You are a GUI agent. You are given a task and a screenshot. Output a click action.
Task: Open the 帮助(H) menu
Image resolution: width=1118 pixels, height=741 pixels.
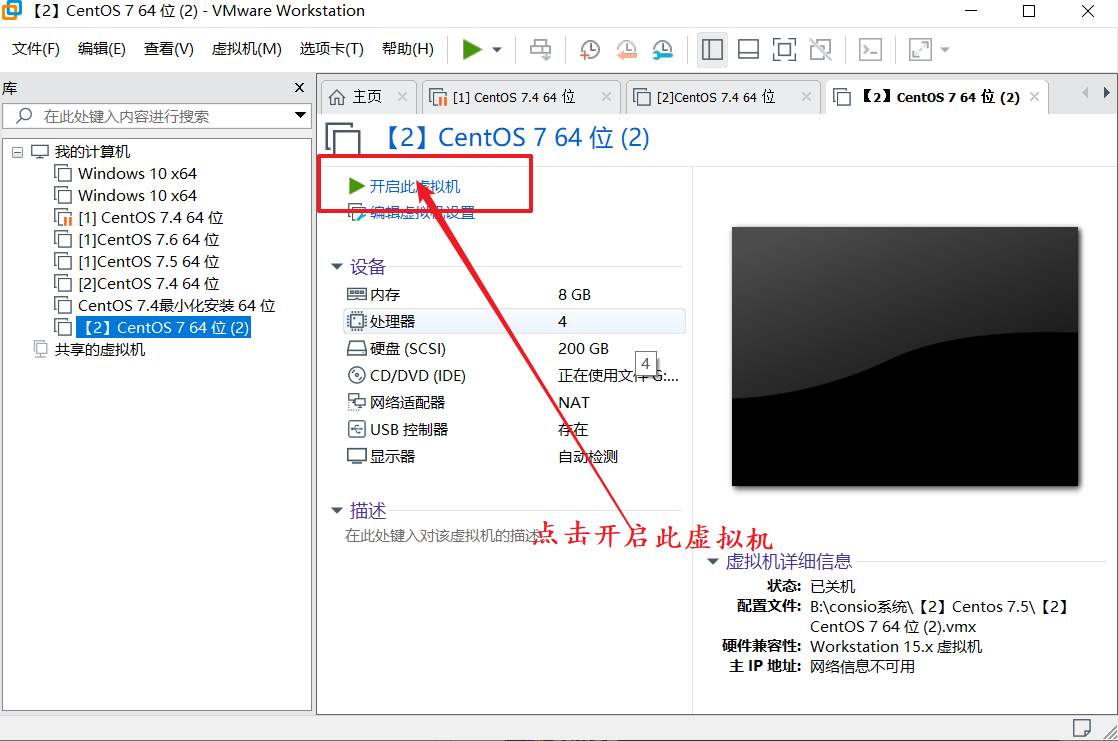click(x=408, y=48)
